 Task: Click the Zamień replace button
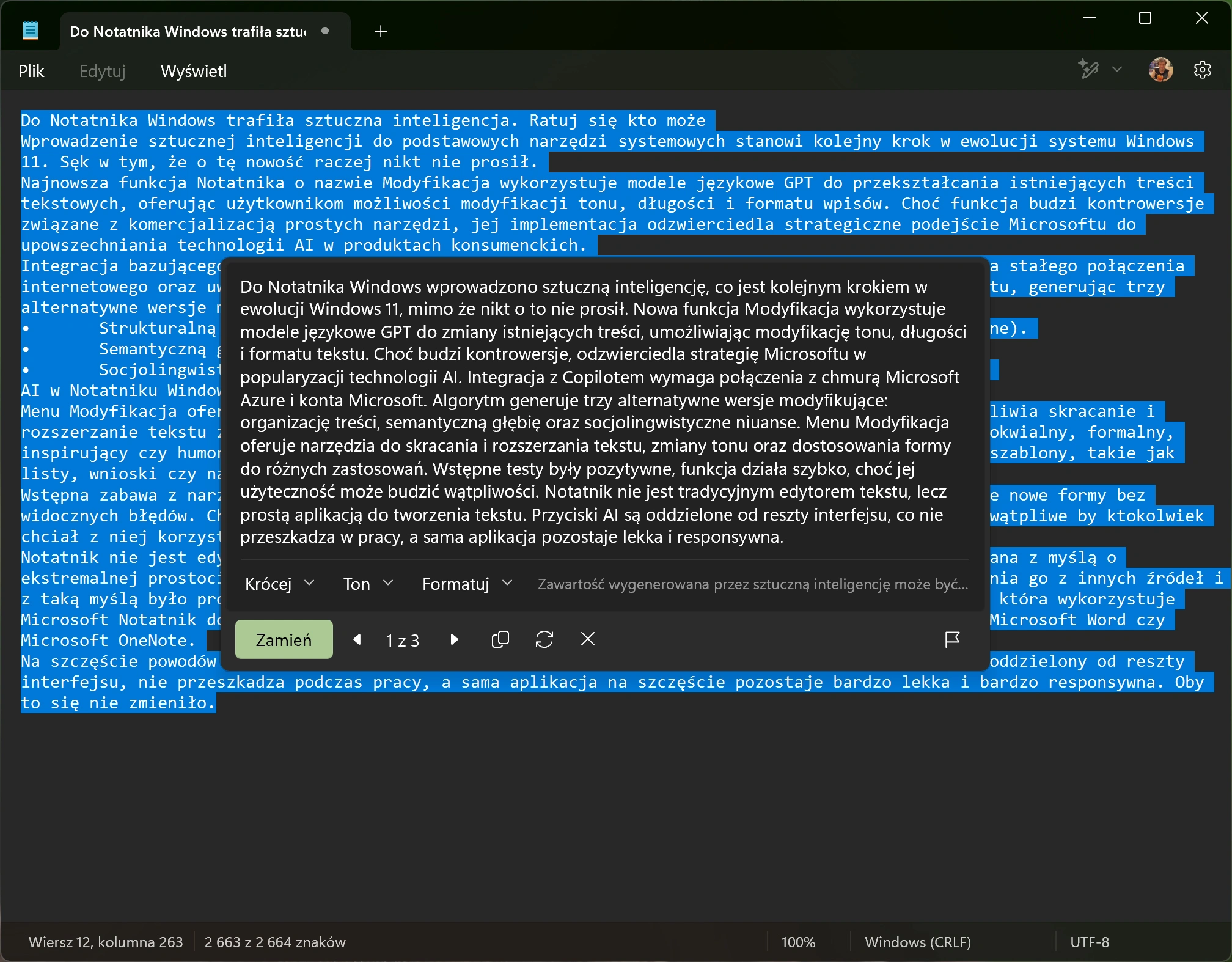click(284, 639)
